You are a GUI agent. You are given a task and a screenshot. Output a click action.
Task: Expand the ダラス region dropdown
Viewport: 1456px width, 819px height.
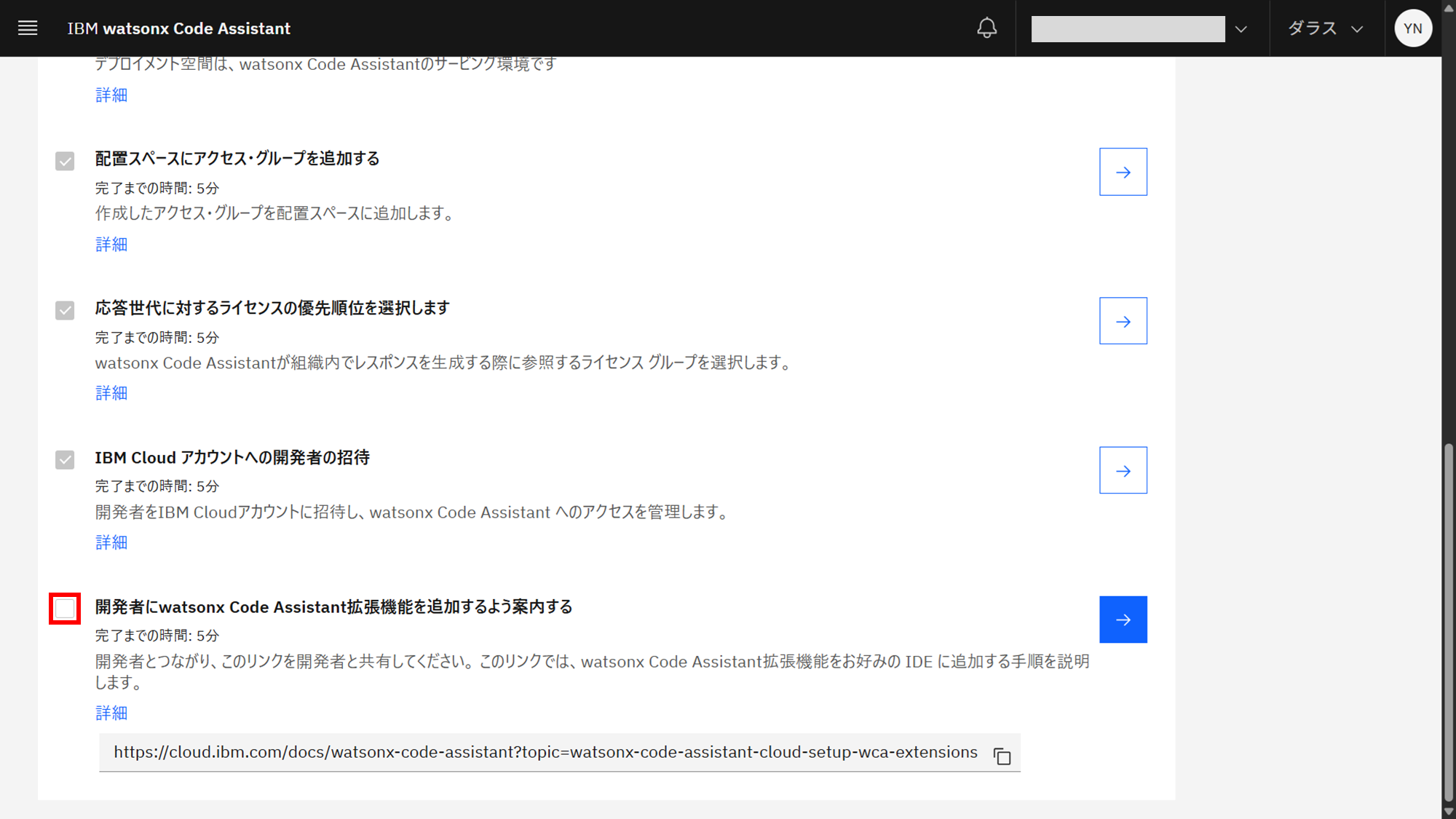click(1325, 28)
